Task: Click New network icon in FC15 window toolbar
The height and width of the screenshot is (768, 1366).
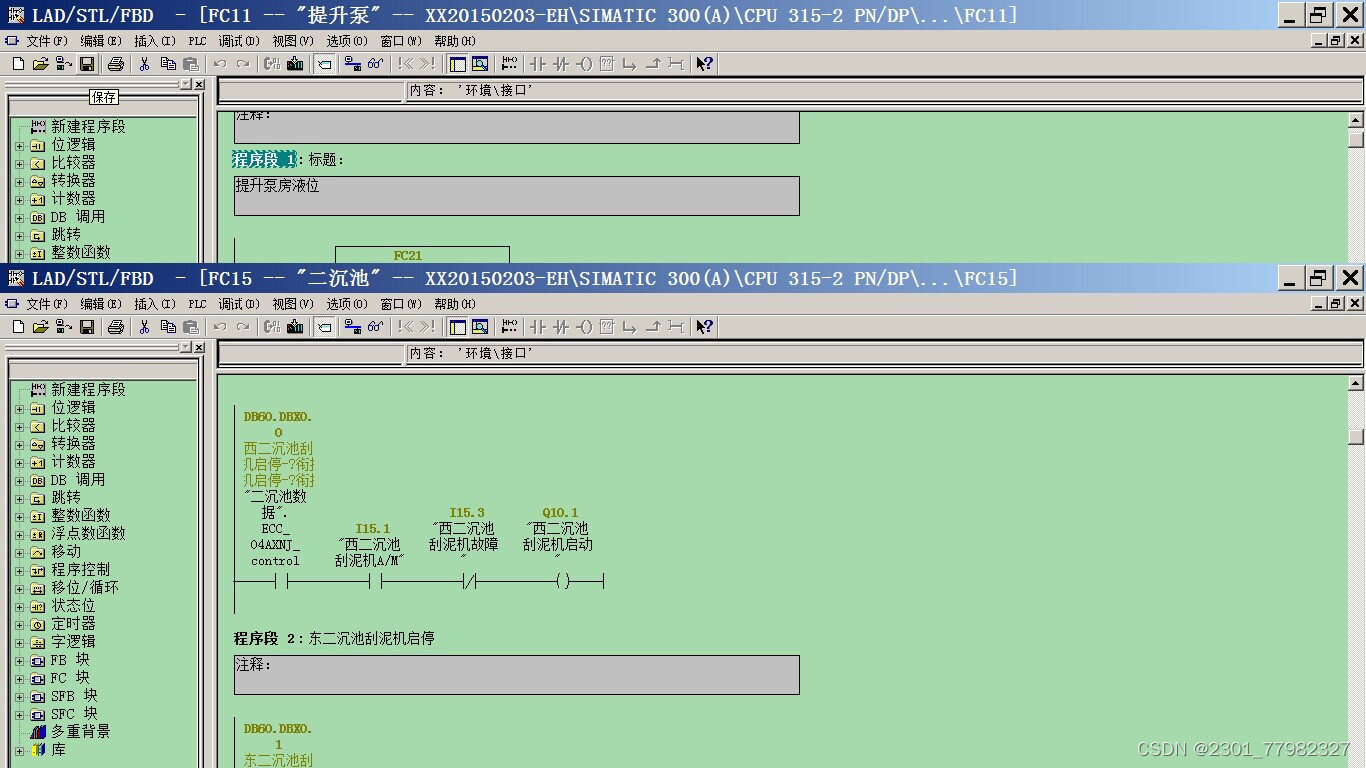Action: pyautogui.click(x=510, y=327)
